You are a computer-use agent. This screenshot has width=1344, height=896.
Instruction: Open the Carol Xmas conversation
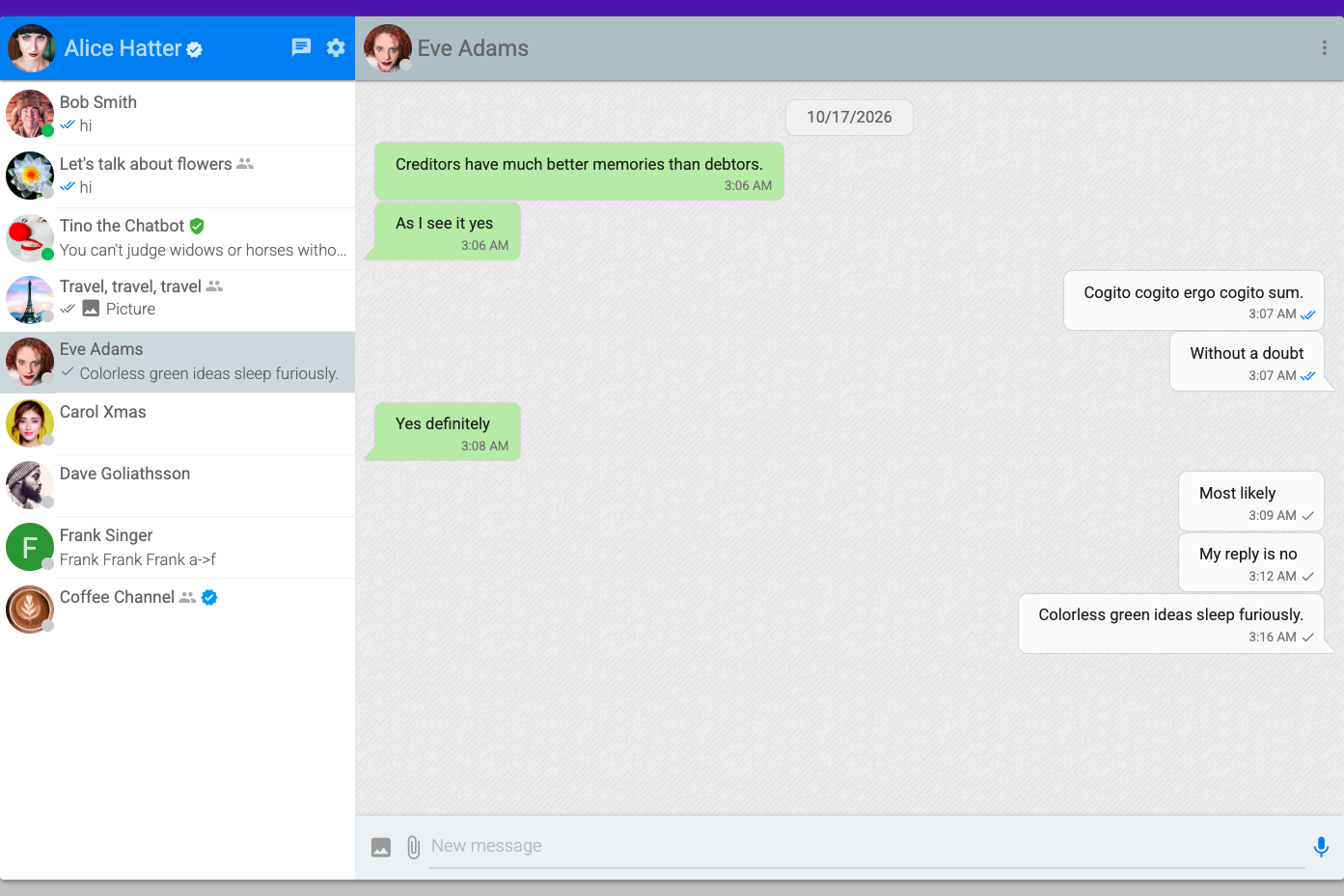[x=178, y=423]
